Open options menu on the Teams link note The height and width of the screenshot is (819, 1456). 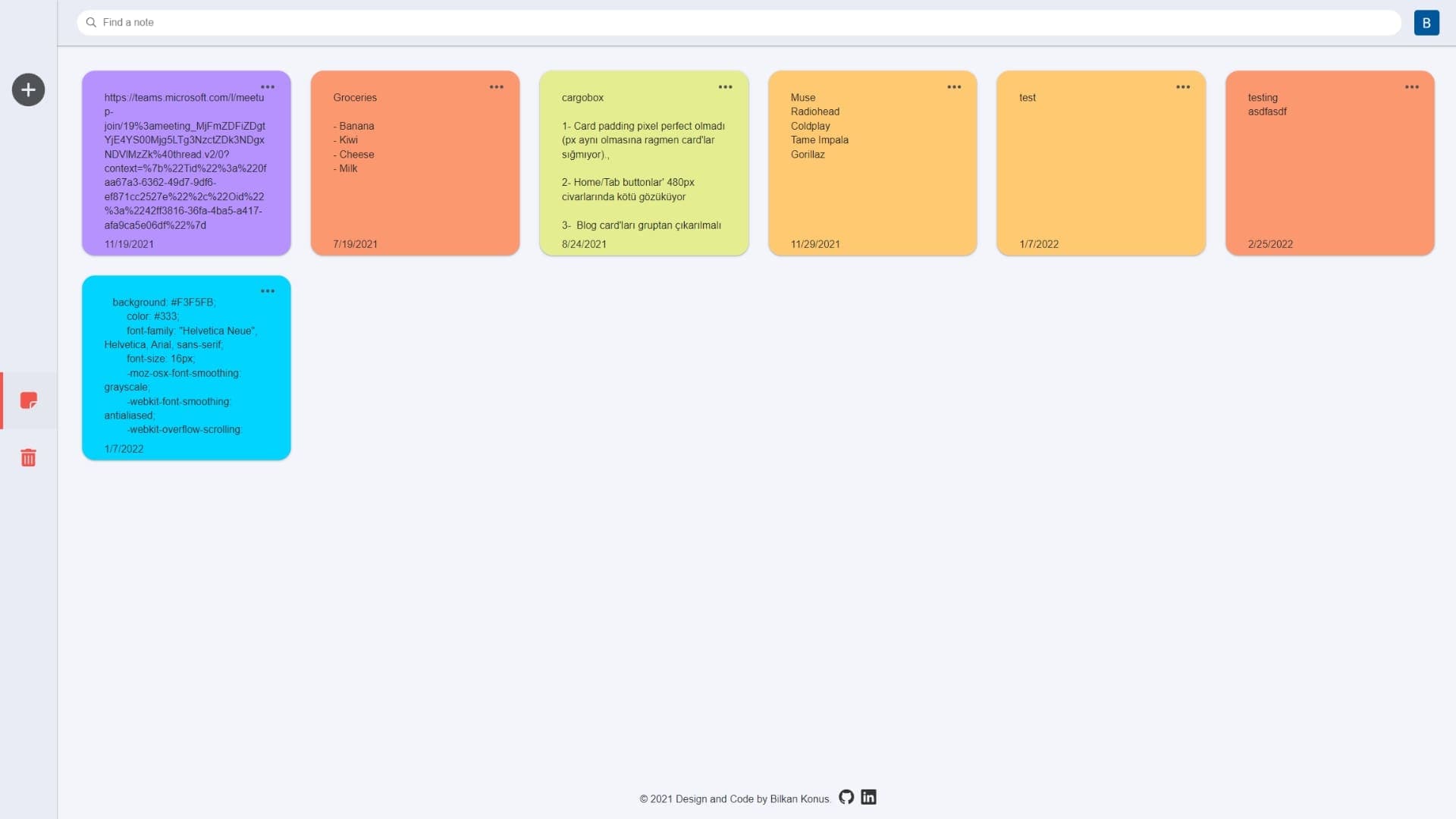coord(268,87)
